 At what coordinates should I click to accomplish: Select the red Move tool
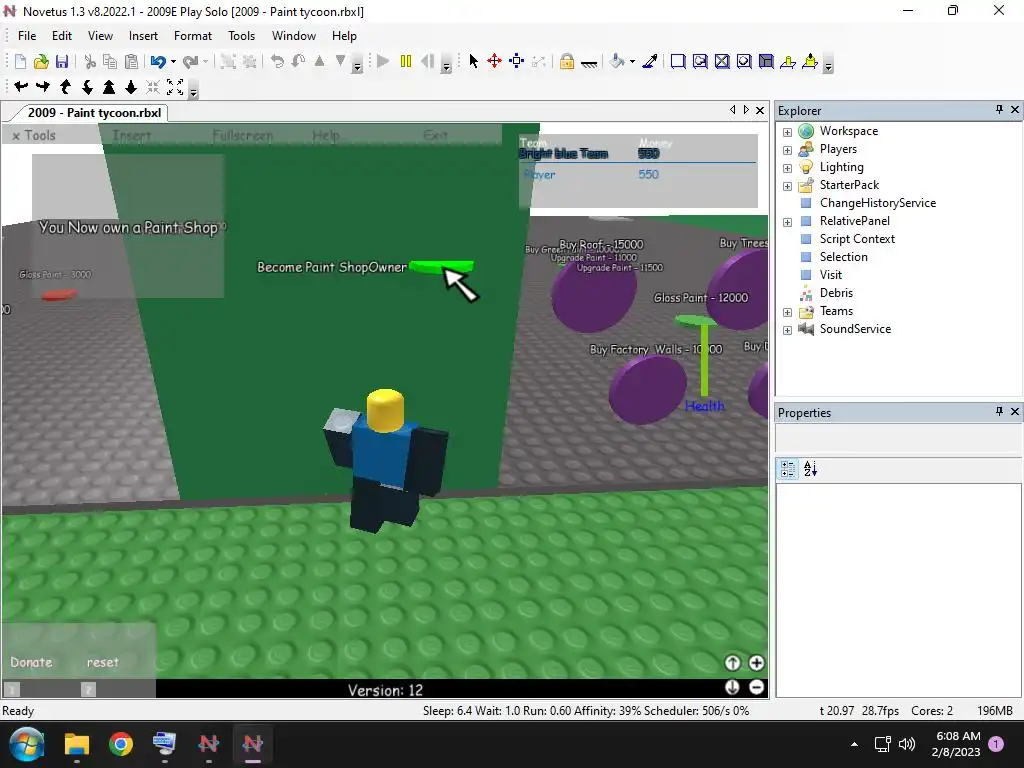click(494, 61)
